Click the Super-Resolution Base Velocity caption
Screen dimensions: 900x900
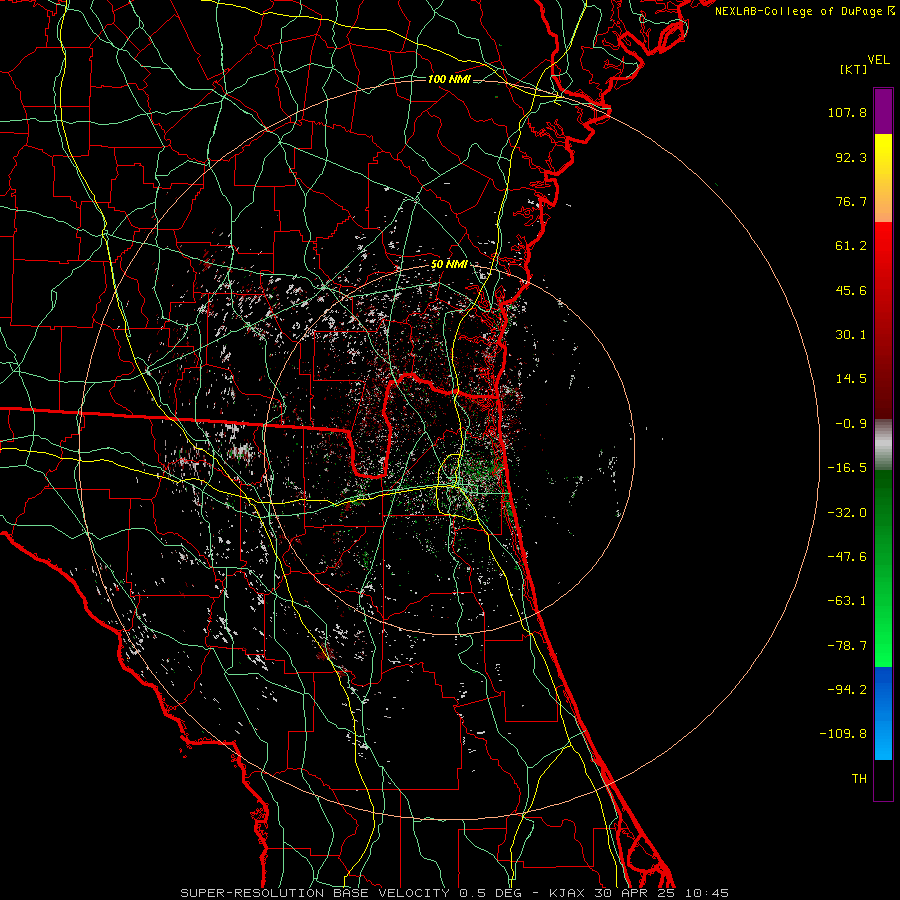tap(455, 893)
